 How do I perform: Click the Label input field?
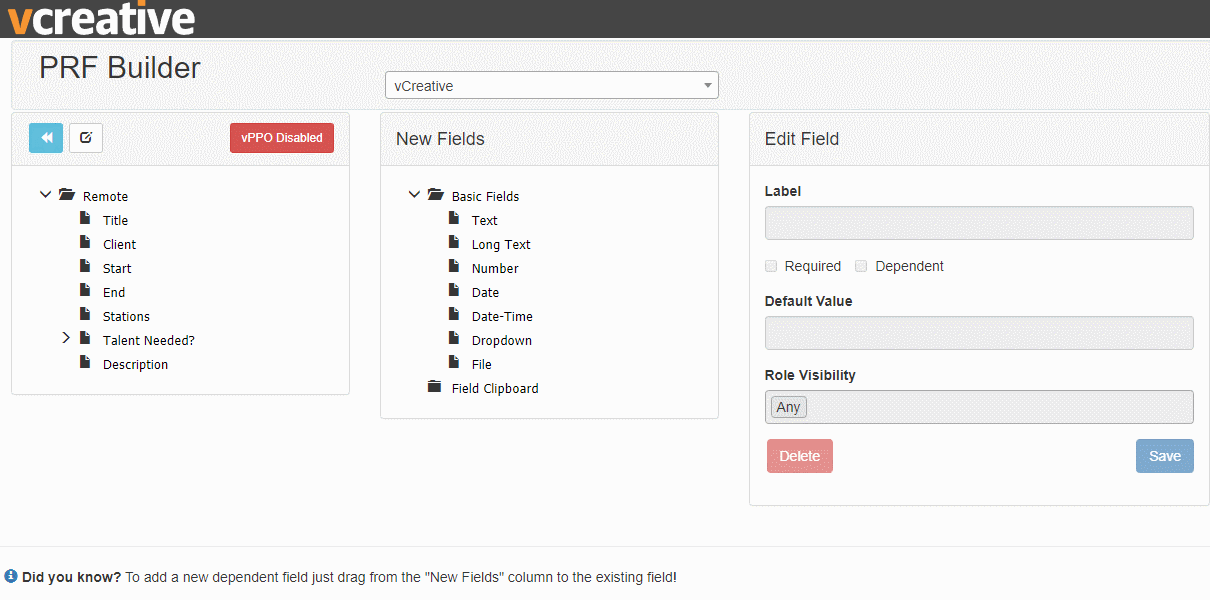979,223
